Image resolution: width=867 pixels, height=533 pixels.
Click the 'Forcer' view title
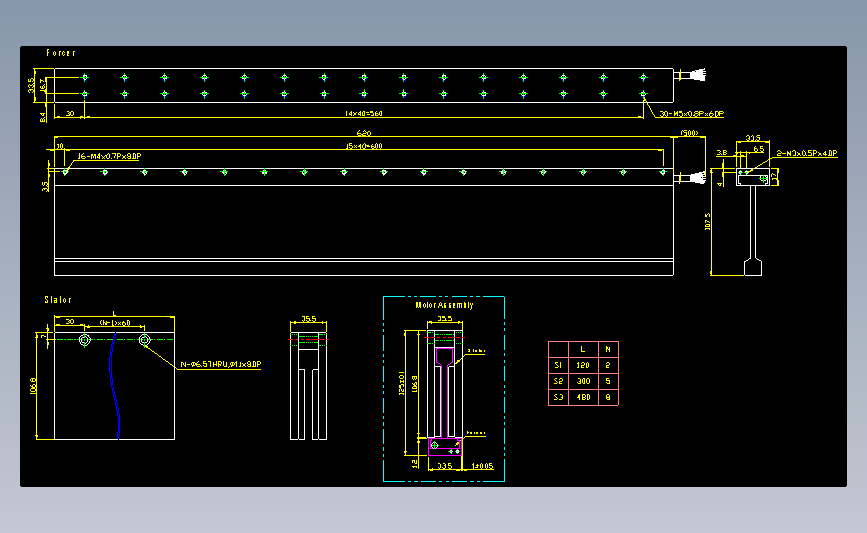[61, 53]
